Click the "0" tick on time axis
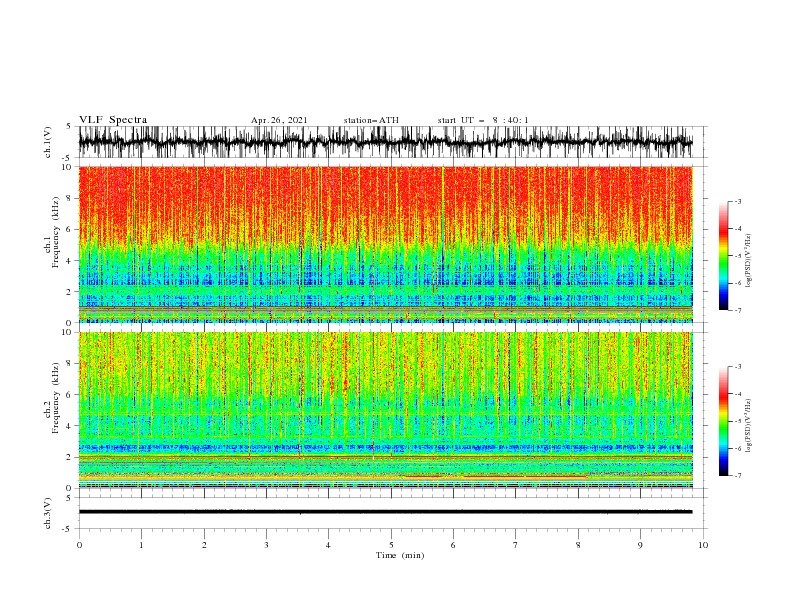This screenshot has height=612, width=792. tap(79, 545)
